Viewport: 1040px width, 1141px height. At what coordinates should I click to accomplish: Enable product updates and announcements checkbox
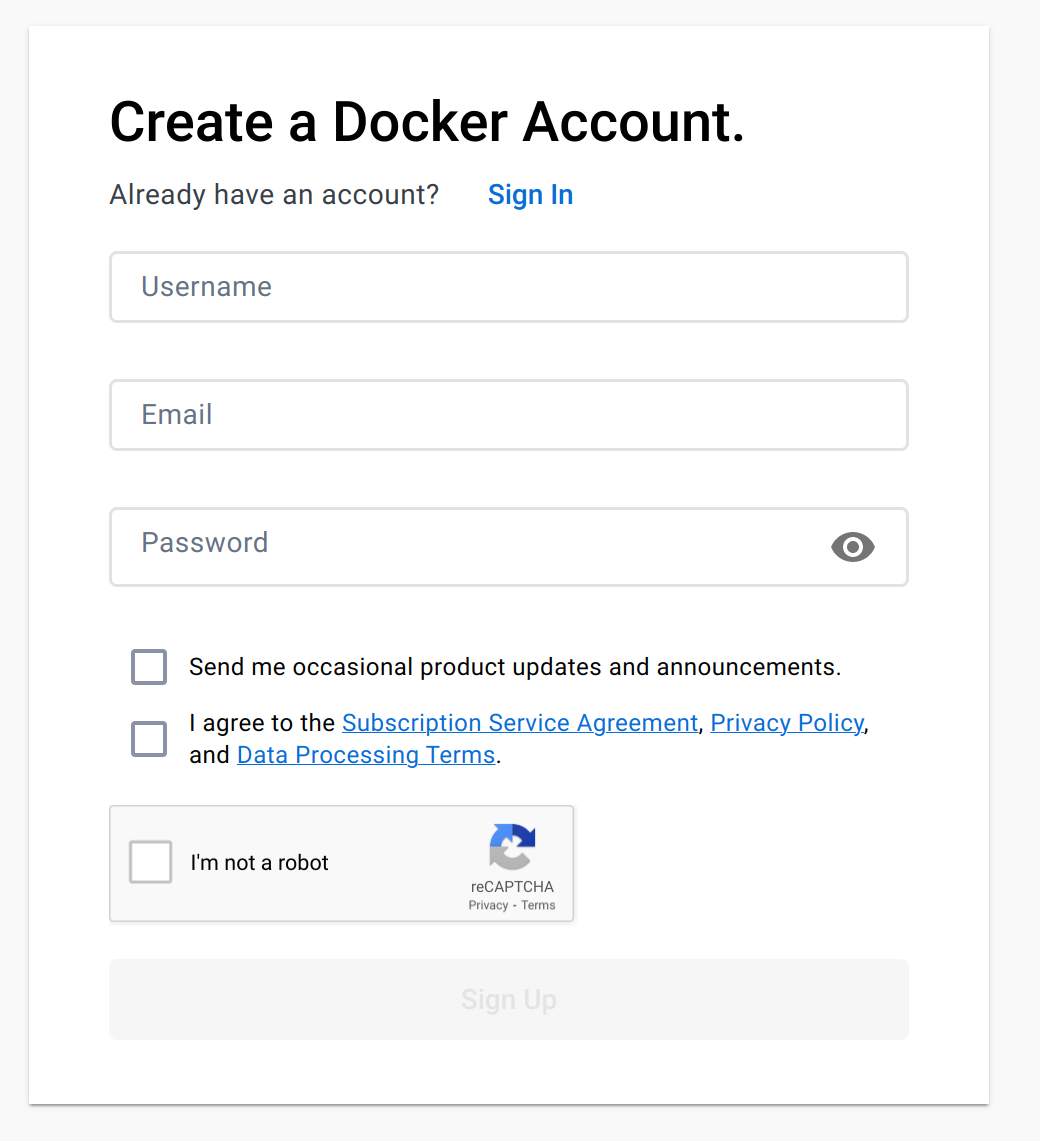coord(148,666)
